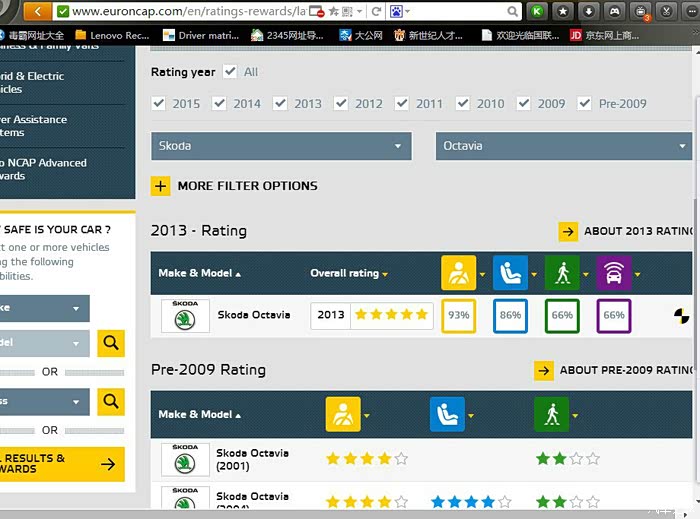This screenshot has height=519, width=700.
Task: Click the Skoda Octavia (2001) entry
Action: [253, 459]
